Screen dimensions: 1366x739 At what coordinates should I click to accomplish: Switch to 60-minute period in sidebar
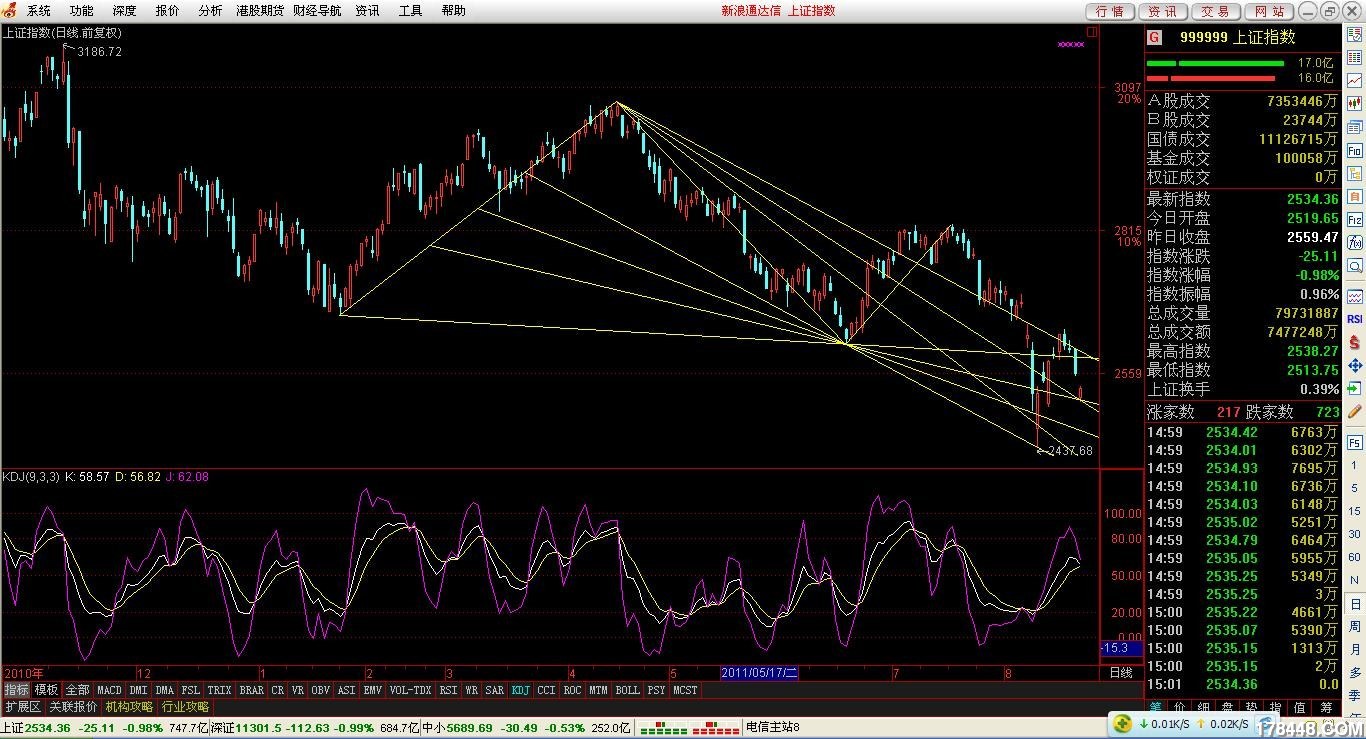click(1354, 555)
